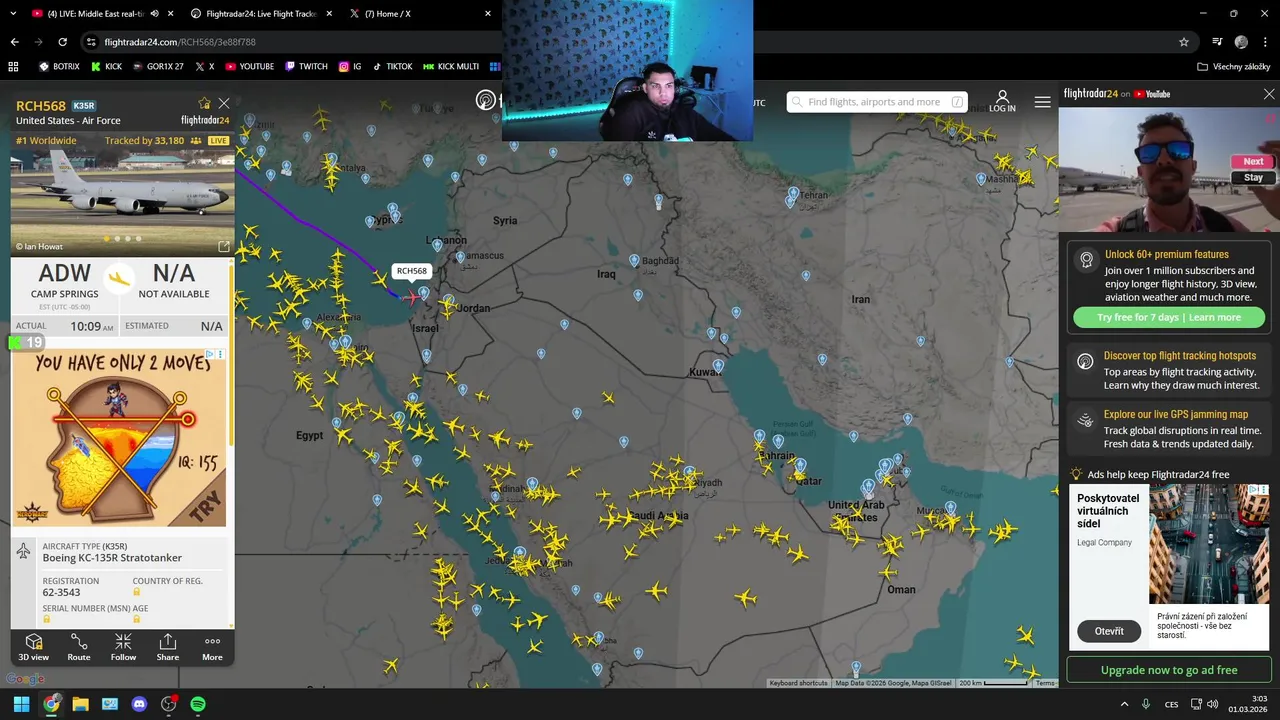Open OBS Studio from taskbar
This screenshot has height=720, width=1280.
click(168, 704)
